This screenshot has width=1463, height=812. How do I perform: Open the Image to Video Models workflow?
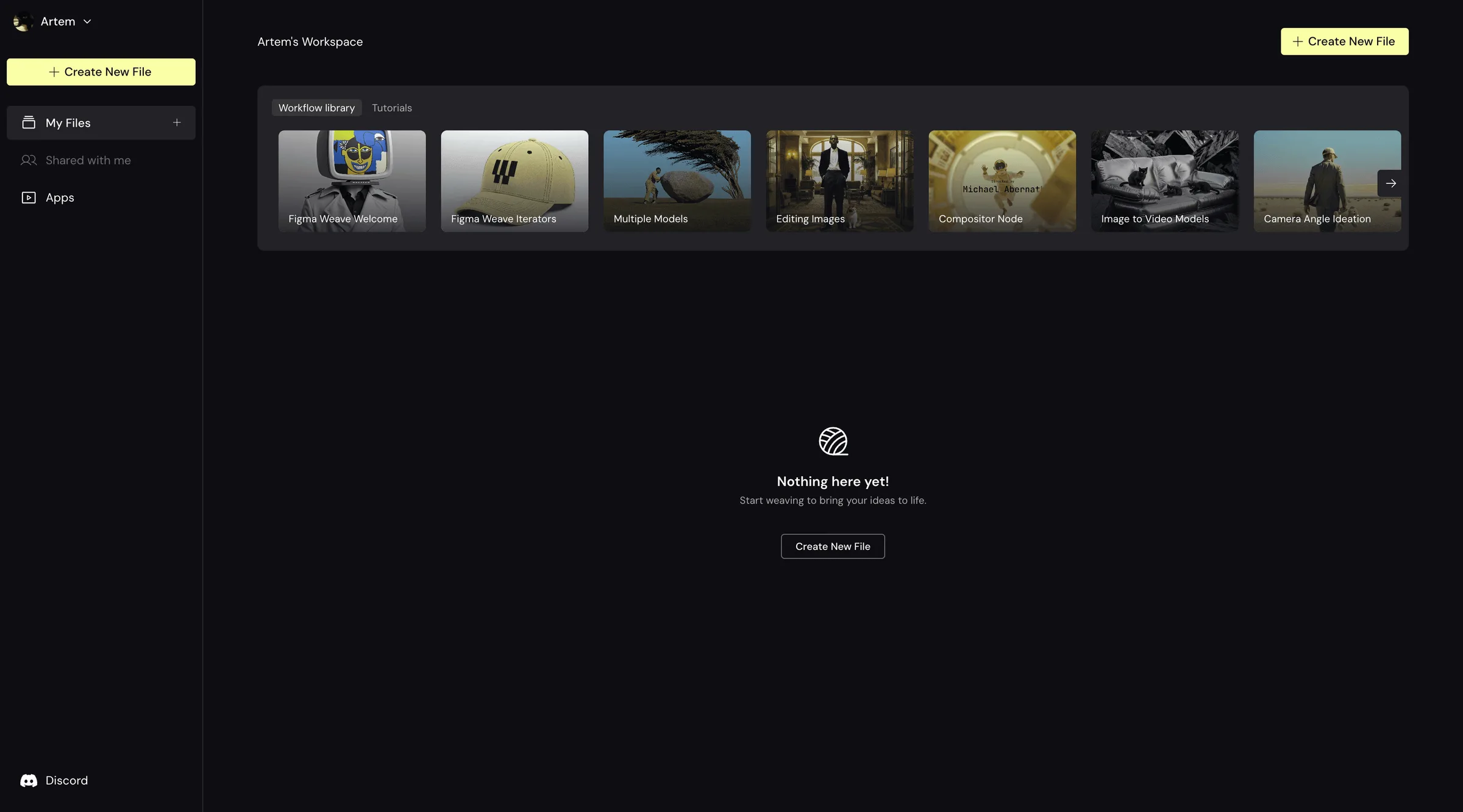(1165, 181)
